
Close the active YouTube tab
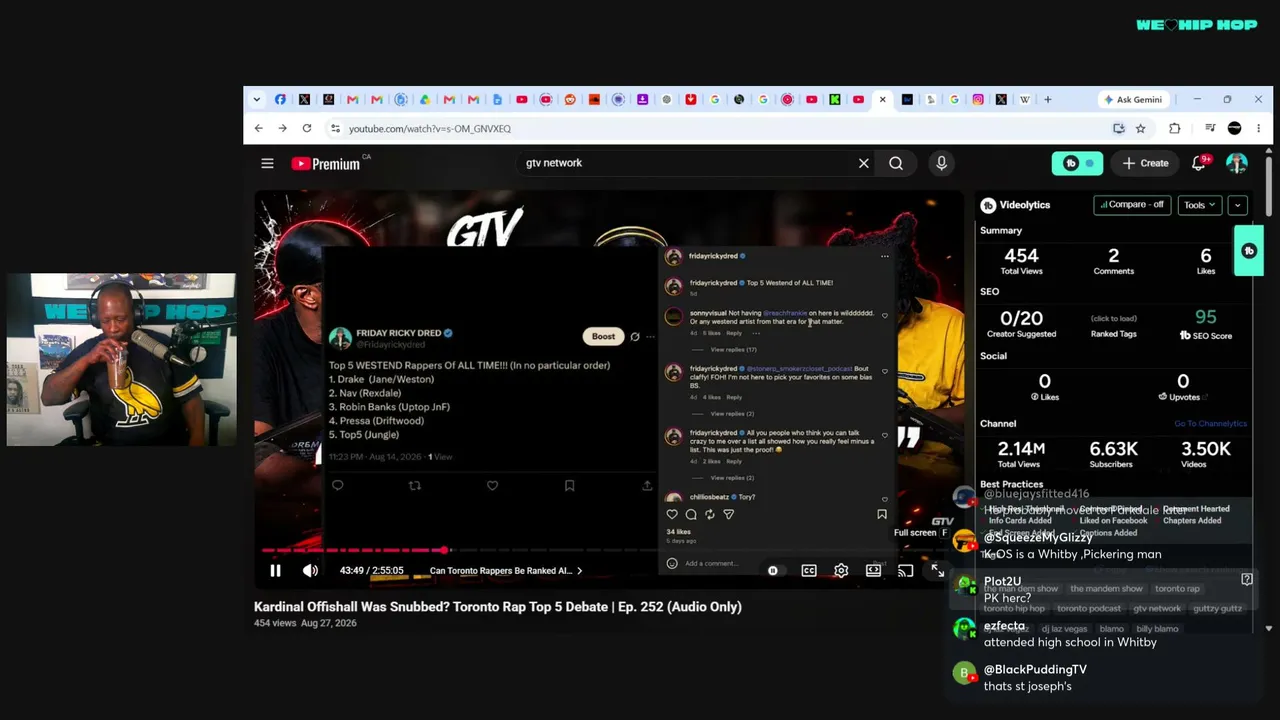click(x=882, y=99)
